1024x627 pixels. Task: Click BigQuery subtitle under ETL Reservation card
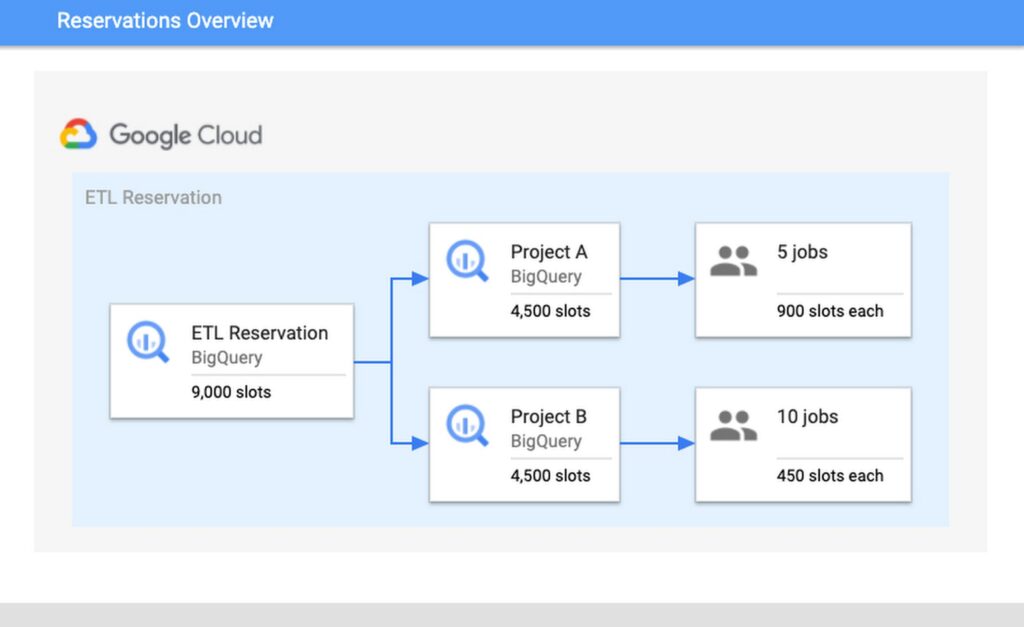[227, 358]
